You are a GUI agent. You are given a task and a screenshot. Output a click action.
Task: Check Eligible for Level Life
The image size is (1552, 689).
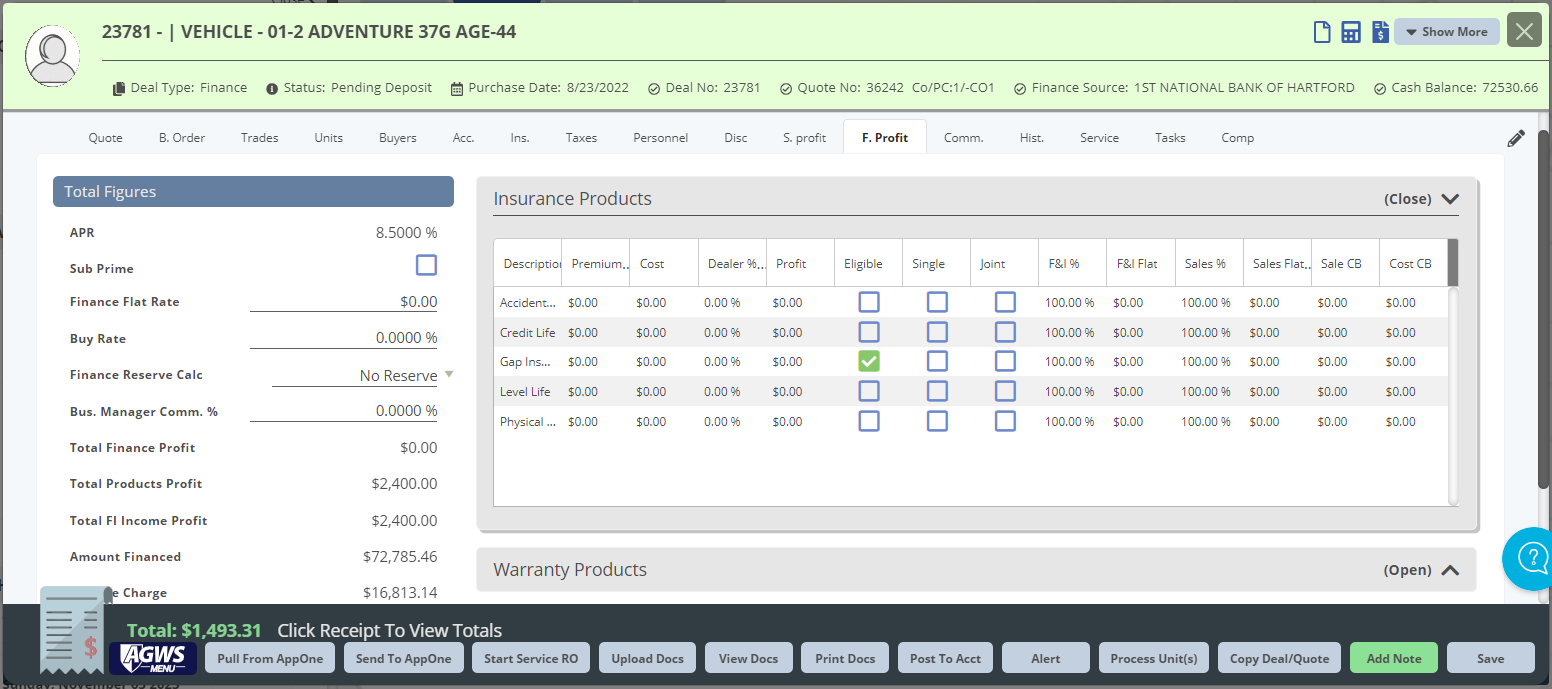869,391
